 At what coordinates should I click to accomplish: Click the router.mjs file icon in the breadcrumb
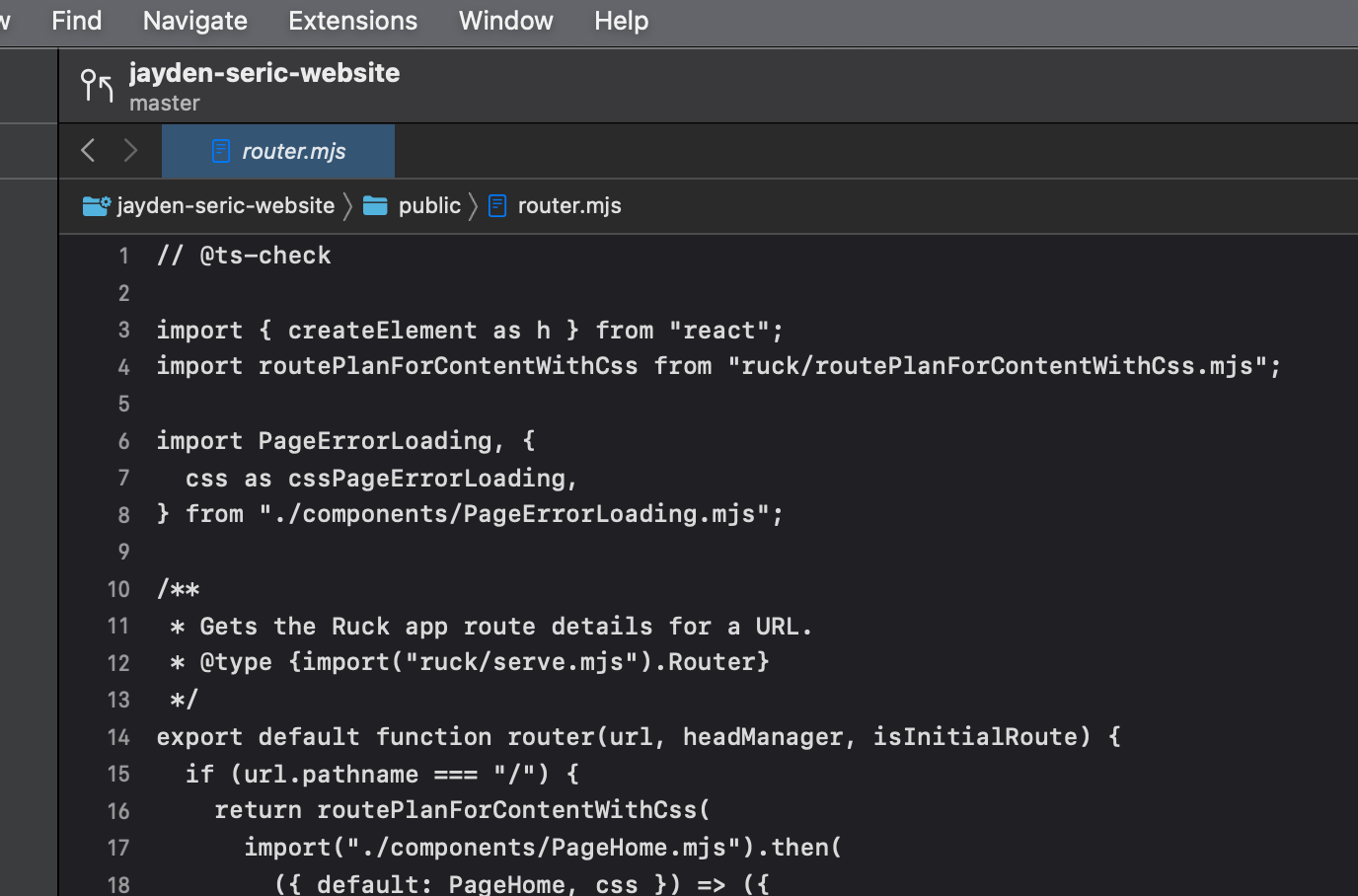pos(497,205)
